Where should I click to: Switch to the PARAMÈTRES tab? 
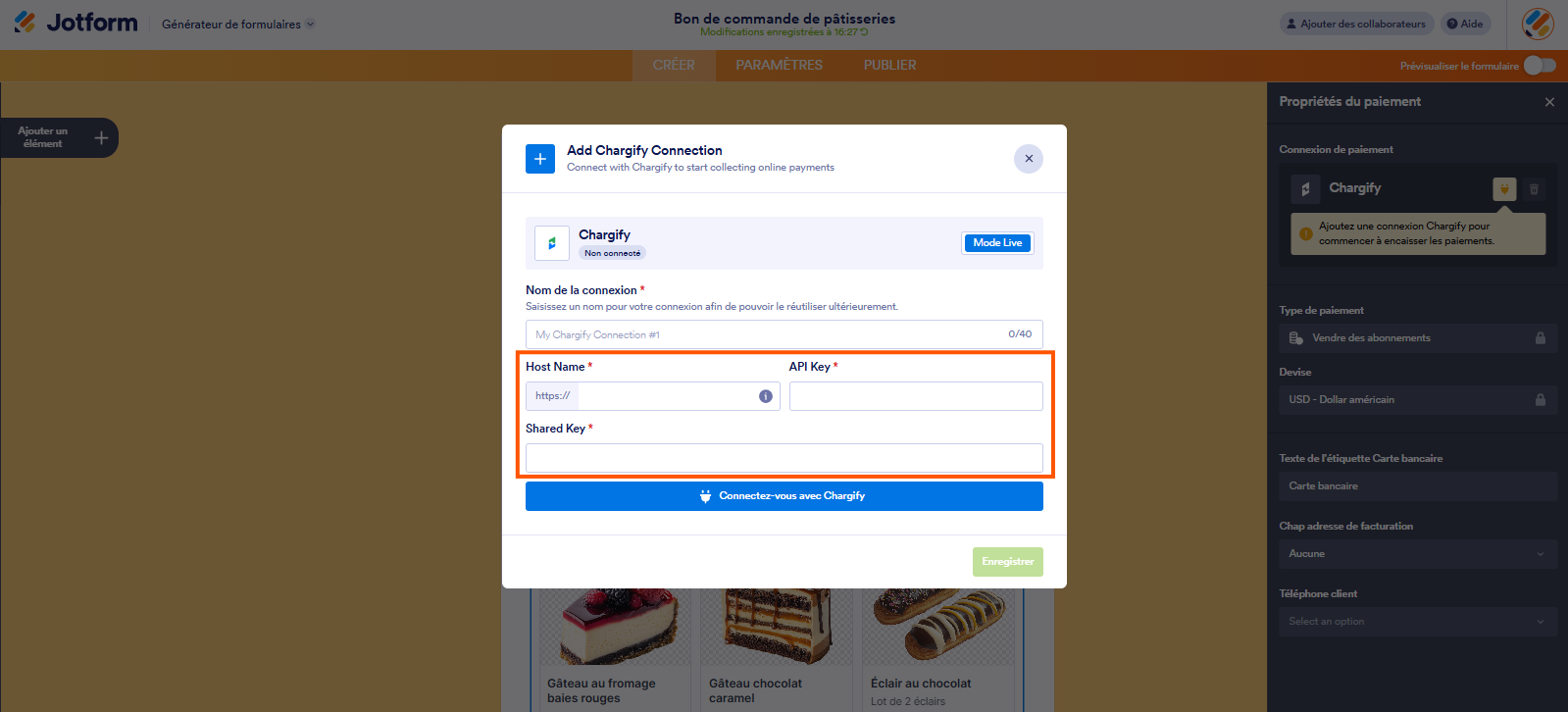point(778,65)
